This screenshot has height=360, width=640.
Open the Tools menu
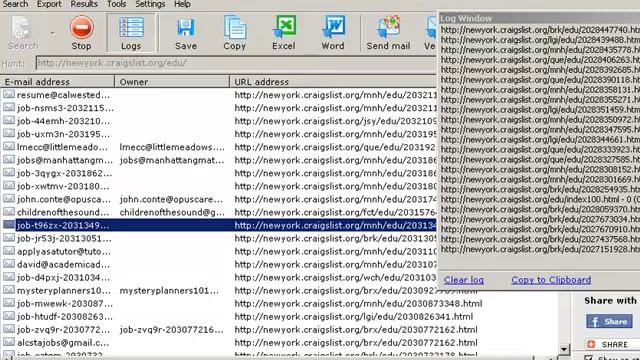click(117, 4)
